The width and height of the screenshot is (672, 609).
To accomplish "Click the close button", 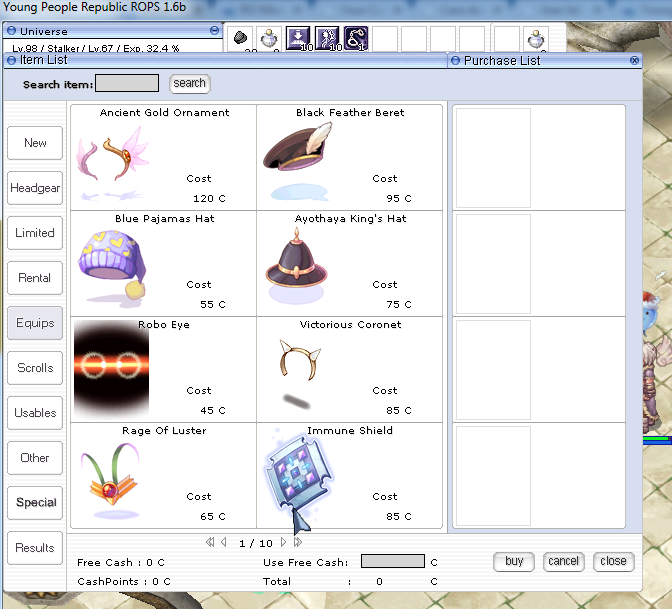I will (x=613, y=561).
